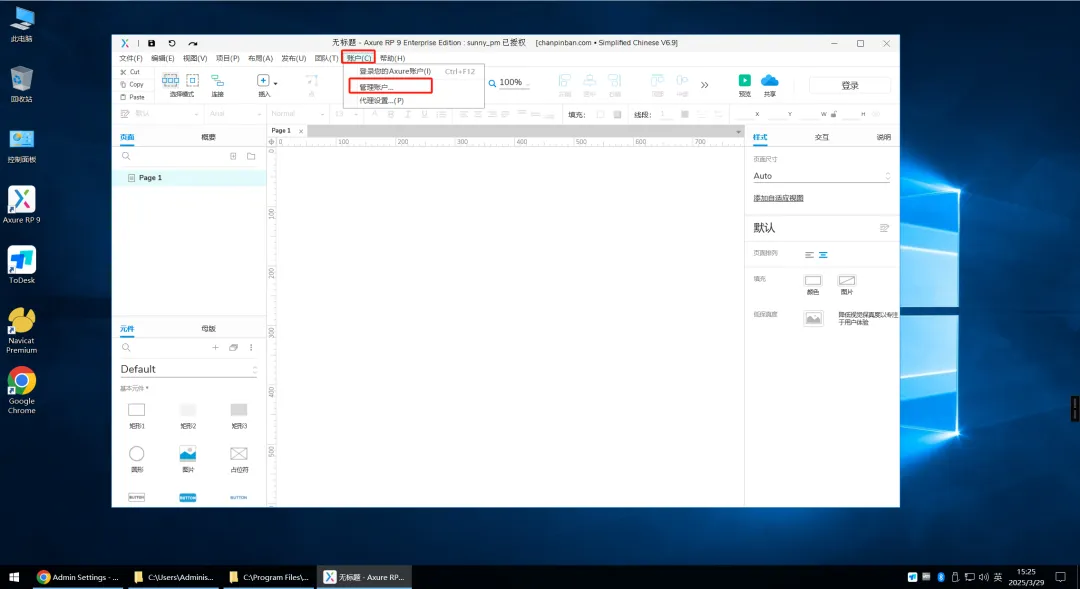
Task: Choose 代理设置...(P) menu entry
Action: pos(415,101)
